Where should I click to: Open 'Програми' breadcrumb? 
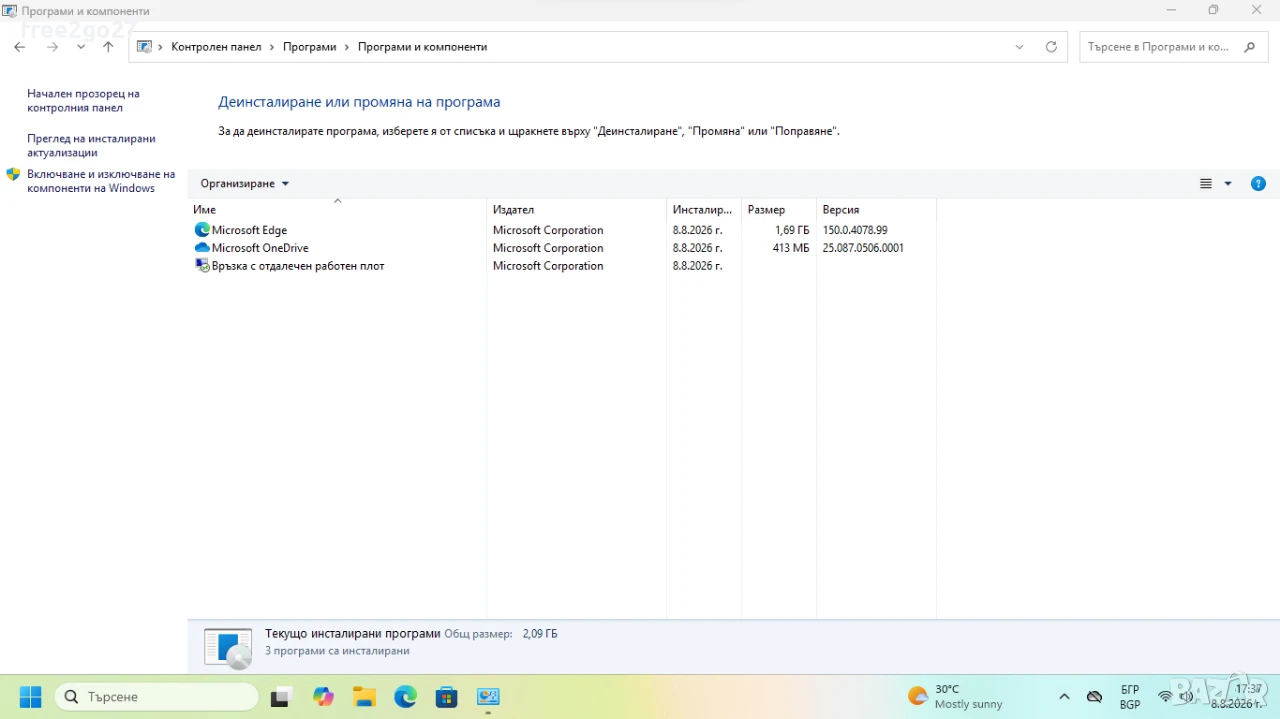pos(310,47)
